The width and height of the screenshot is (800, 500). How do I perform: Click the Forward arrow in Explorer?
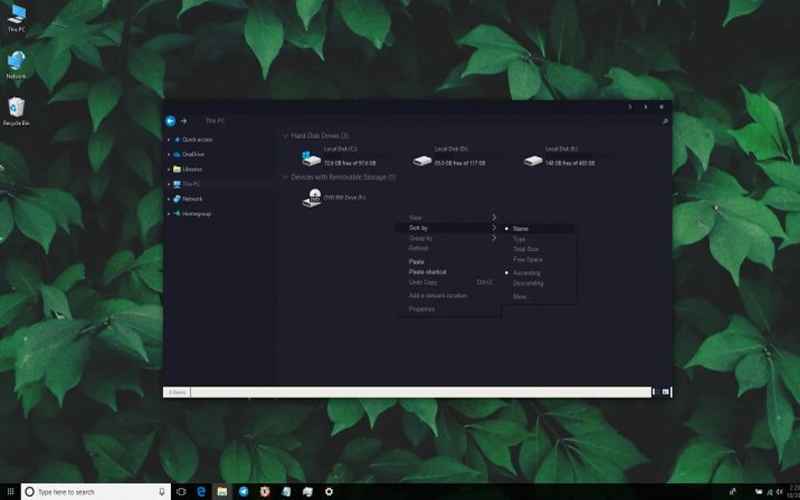pos(184,121)
